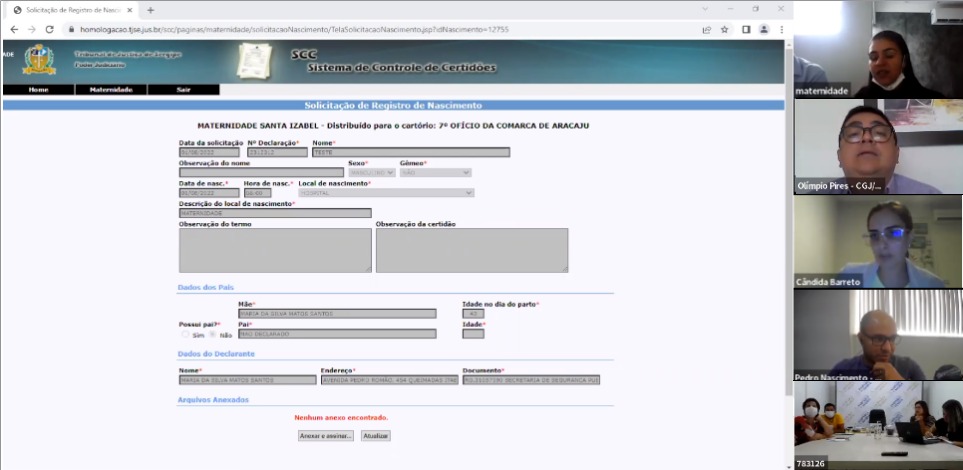Viewport: 963px width, 470px height.
Task: Open a new browser tab with plus icon
Action: pyautogui.click(x=151, y=9)
